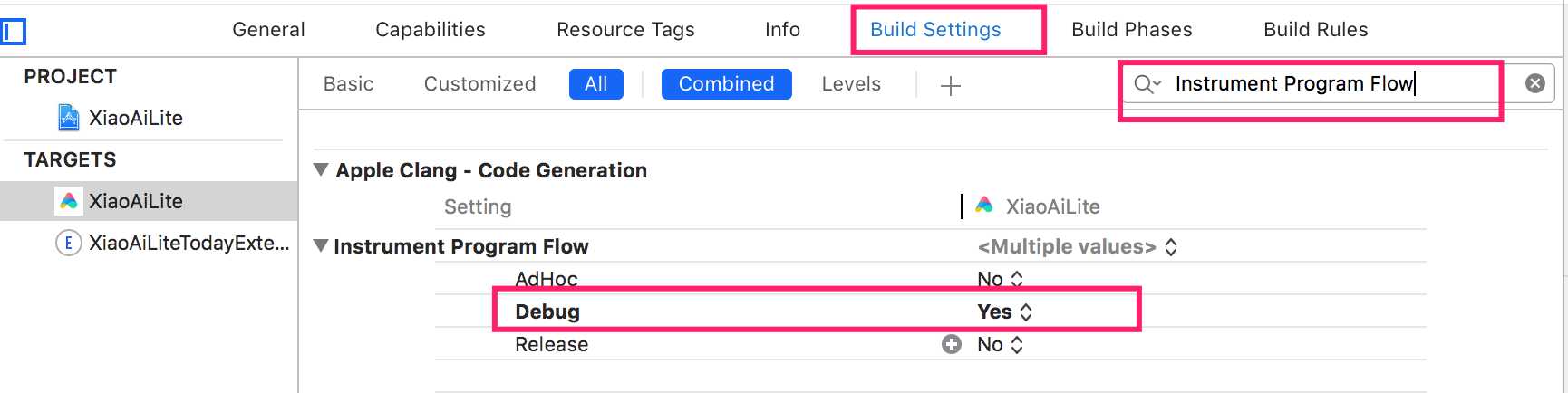Switch to the Combined view

pos(726,84)
